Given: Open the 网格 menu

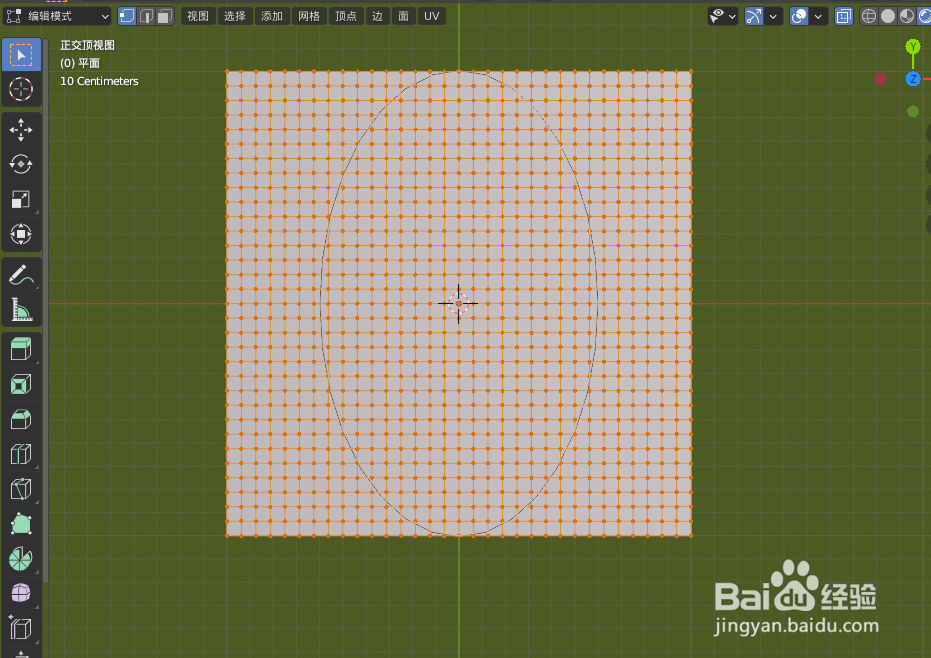Looking at the screenshot, I should [309, 16].
